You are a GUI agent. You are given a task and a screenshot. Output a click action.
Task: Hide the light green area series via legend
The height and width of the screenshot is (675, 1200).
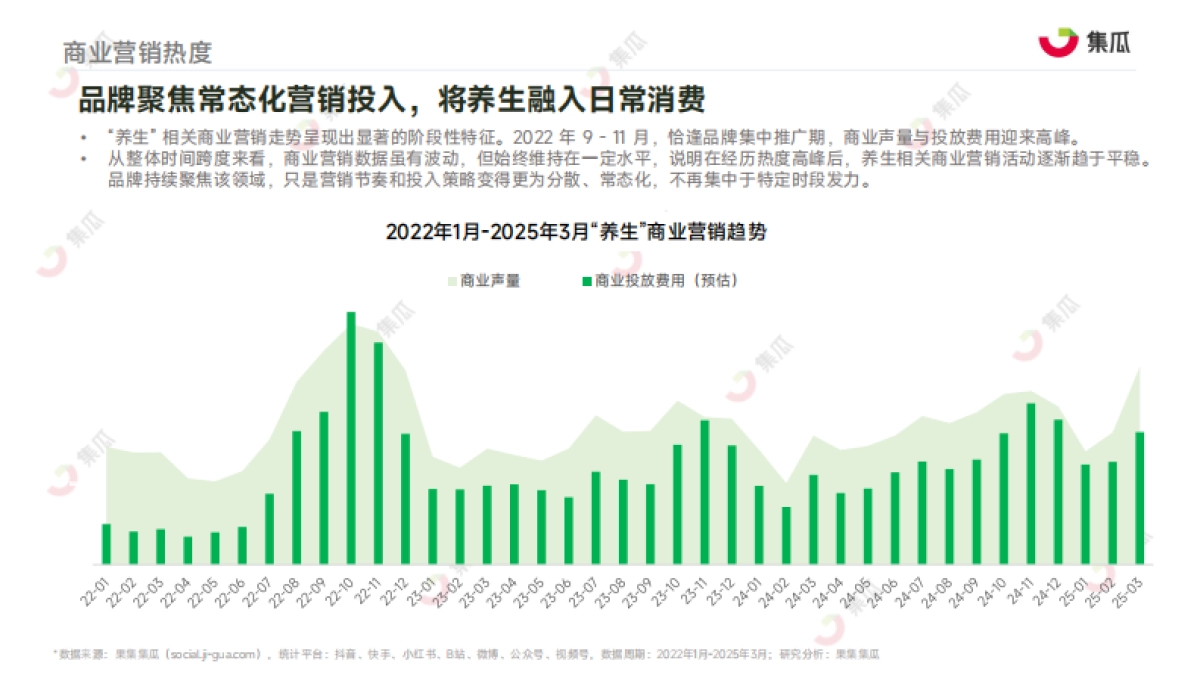point(453,281)
